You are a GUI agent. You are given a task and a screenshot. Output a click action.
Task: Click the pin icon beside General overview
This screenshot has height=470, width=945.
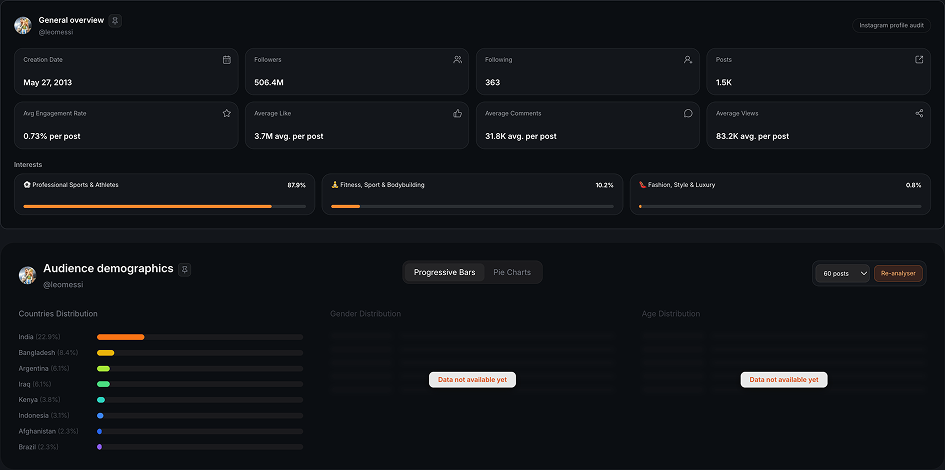(115, 20)
